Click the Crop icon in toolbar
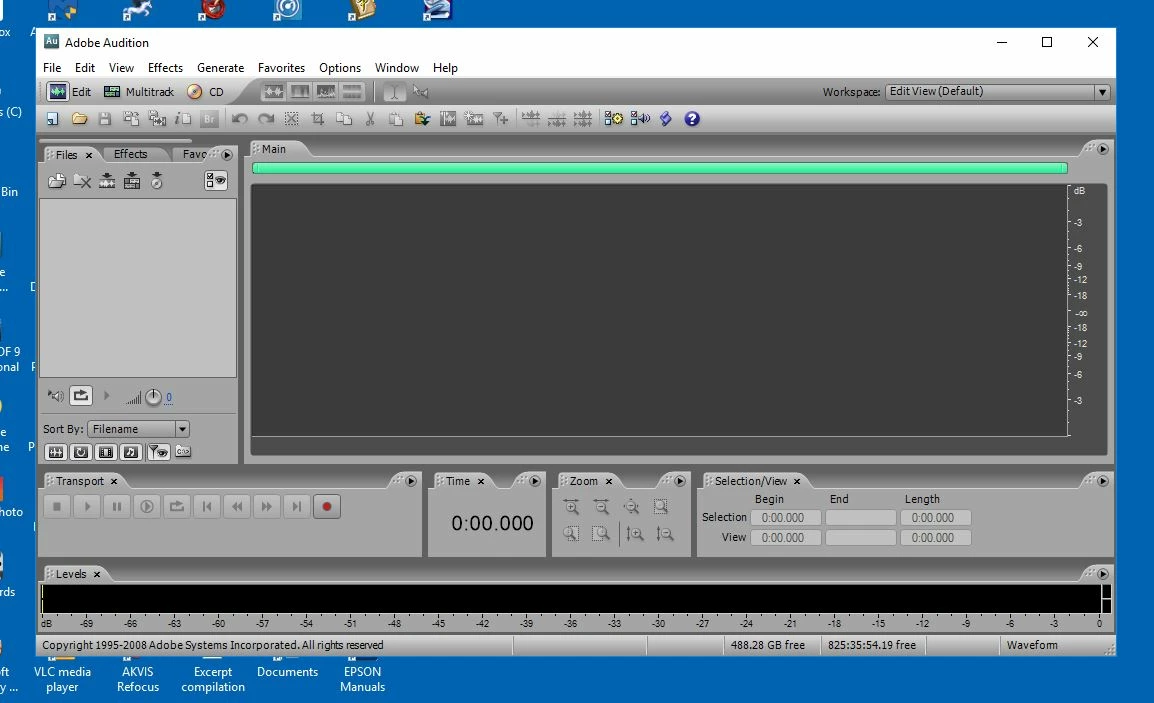This screenshot has height=703, width=1154. 318,119
